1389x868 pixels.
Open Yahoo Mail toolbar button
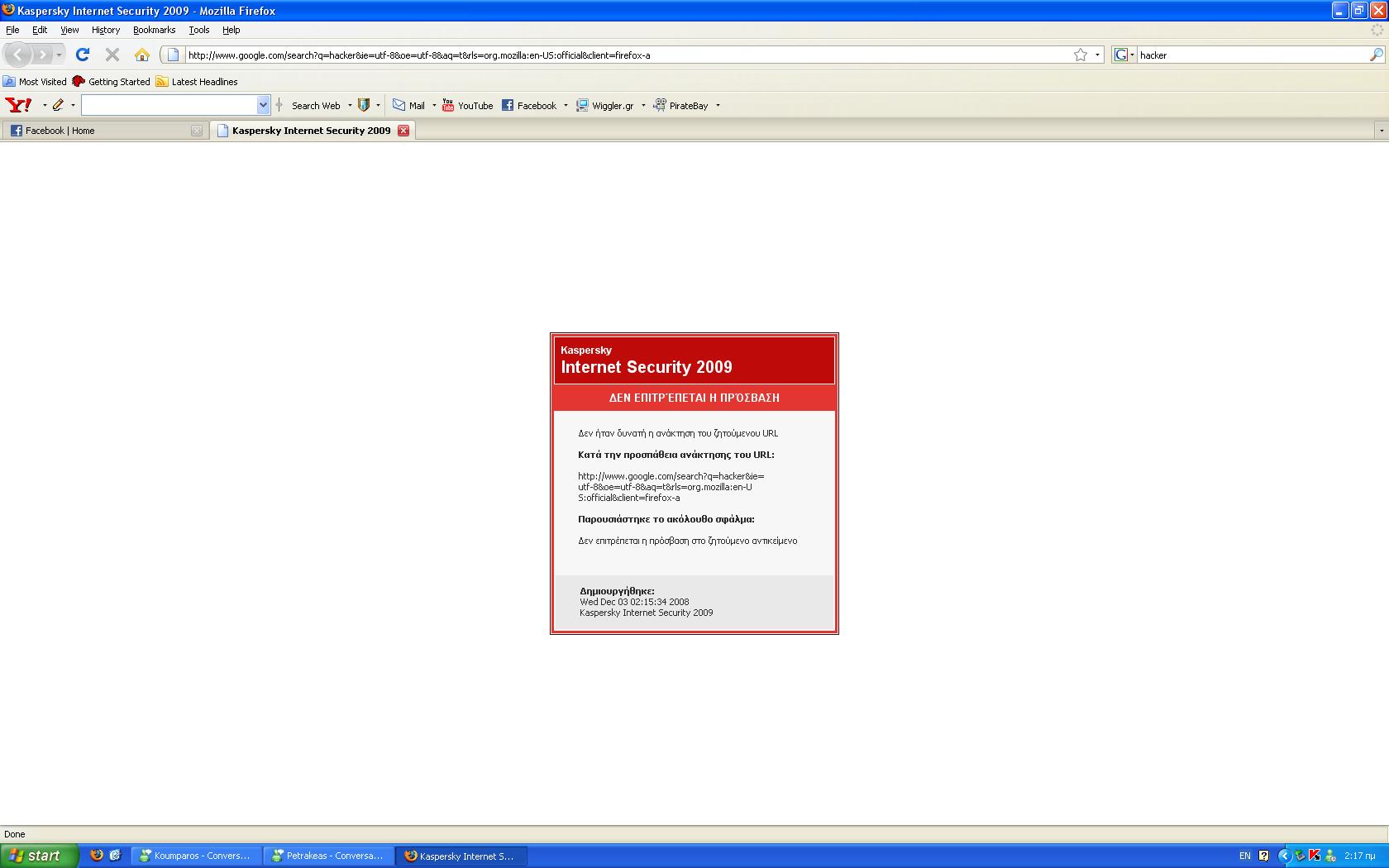pos(409,105)
